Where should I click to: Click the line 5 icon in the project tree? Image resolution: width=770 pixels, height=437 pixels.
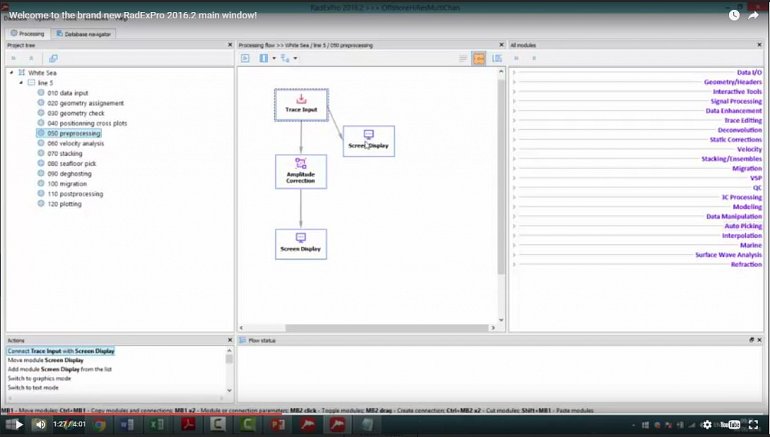[31, 82]
